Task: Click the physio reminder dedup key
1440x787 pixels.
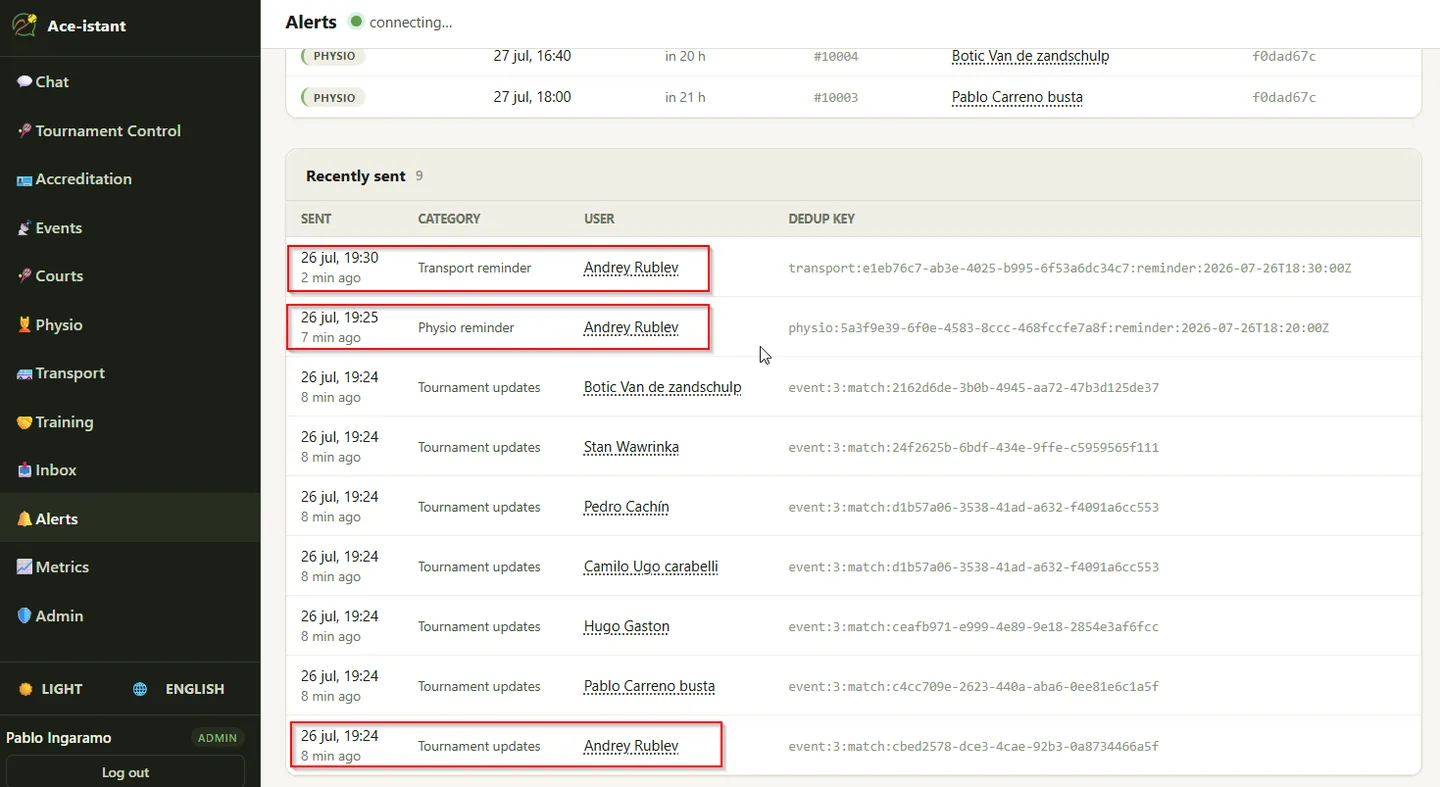Action: [1058, 328]
